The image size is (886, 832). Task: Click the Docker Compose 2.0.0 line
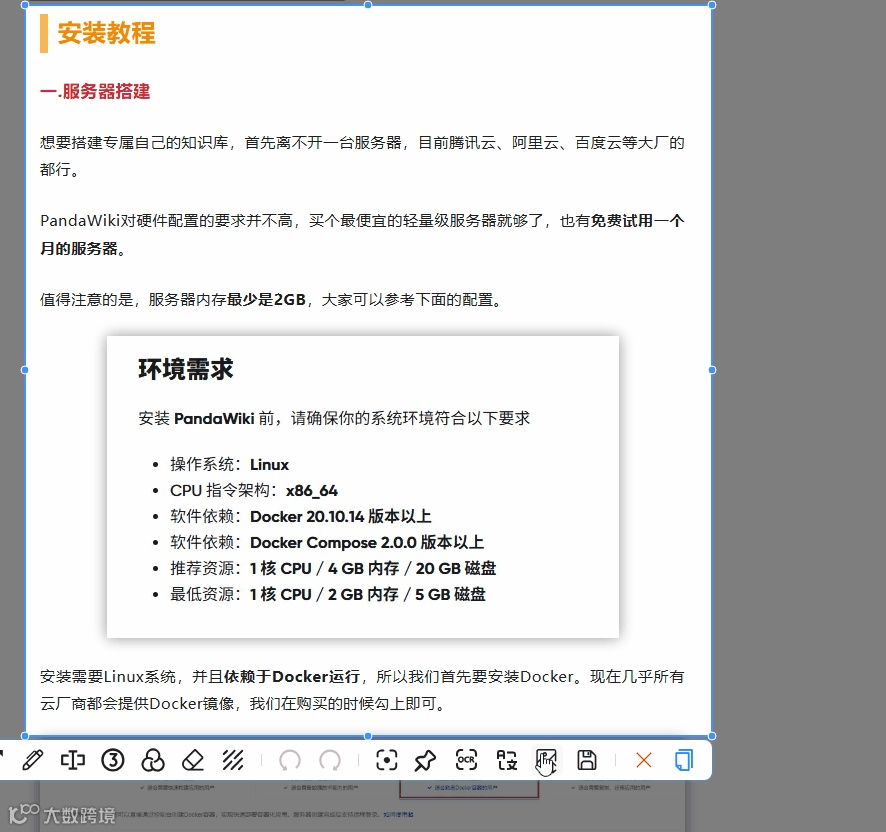point(327,543)
